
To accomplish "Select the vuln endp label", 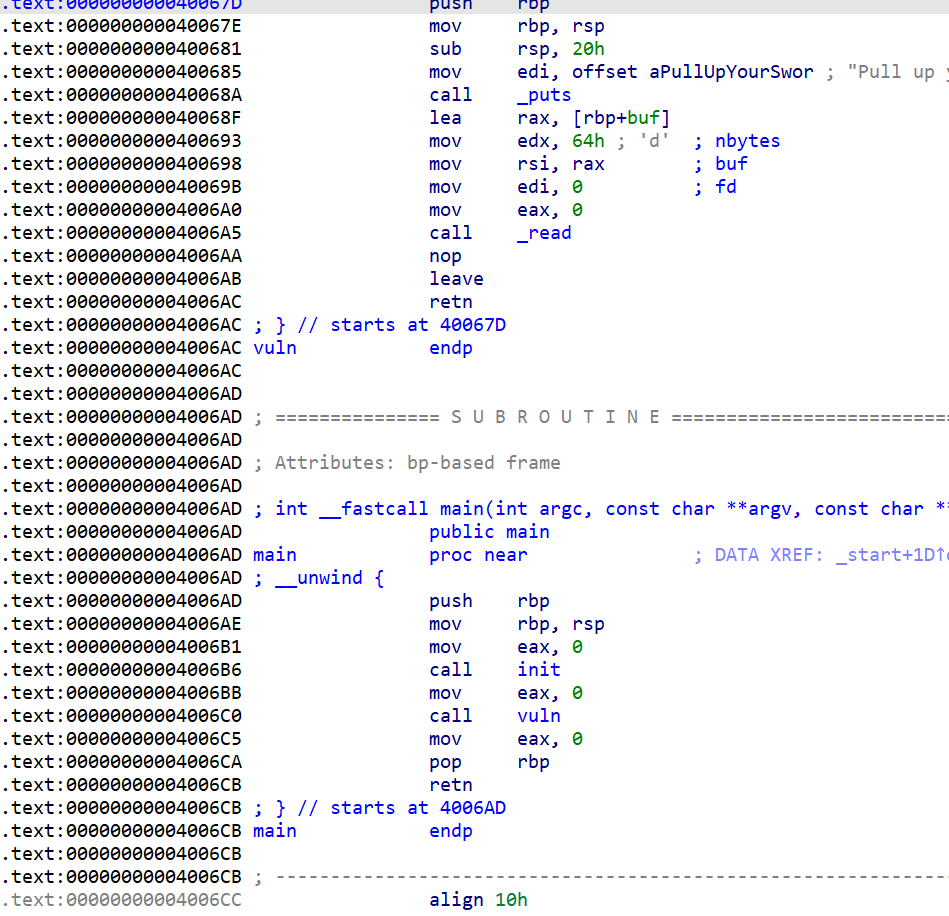I will pos(275,348).
